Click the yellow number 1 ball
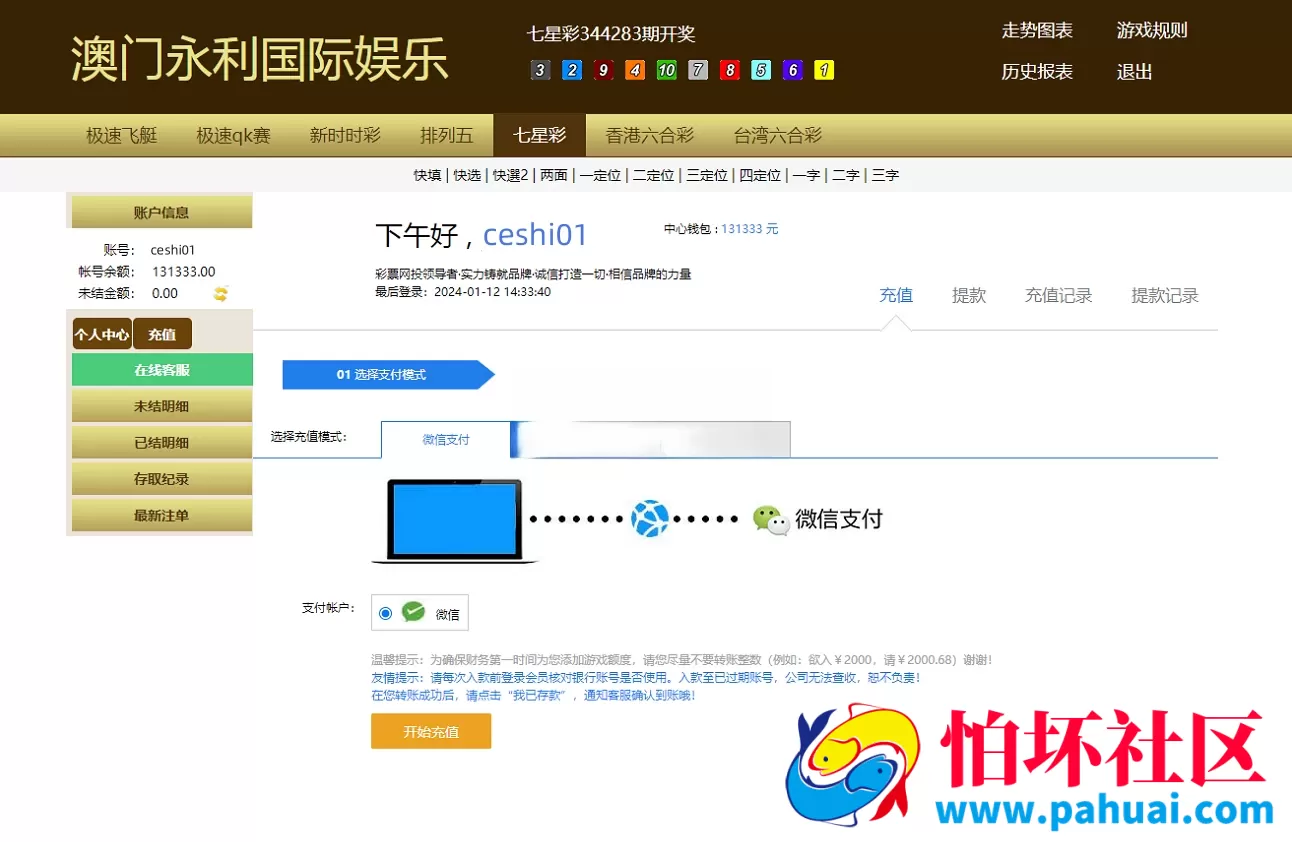 click(x=824, y=70)
